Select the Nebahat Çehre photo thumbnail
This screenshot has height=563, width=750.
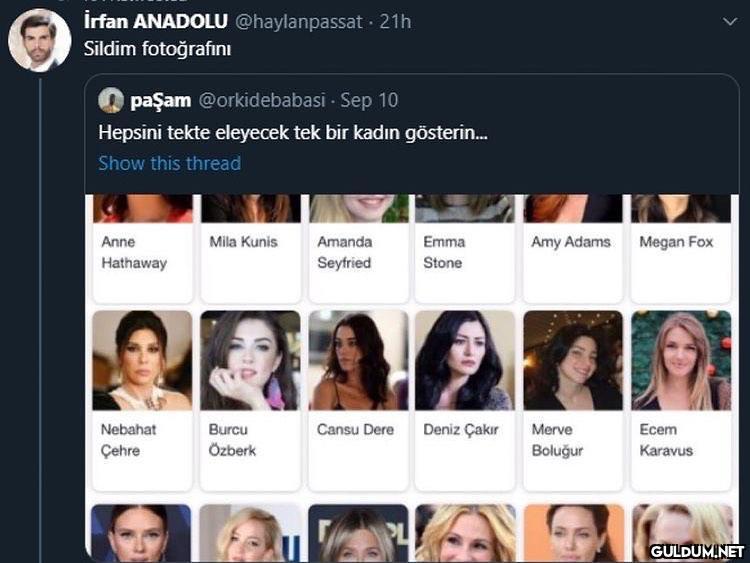pyautogui.click(x=142, y=360)
